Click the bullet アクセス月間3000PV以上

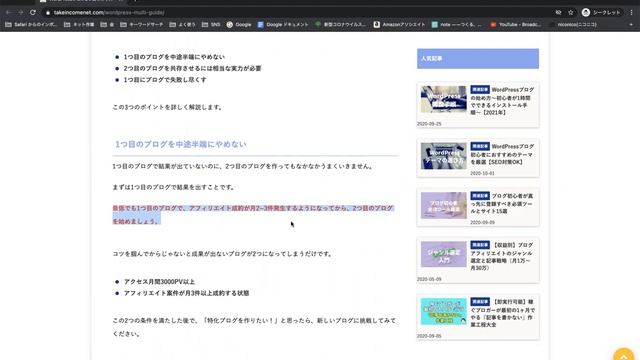click(159, 282)
